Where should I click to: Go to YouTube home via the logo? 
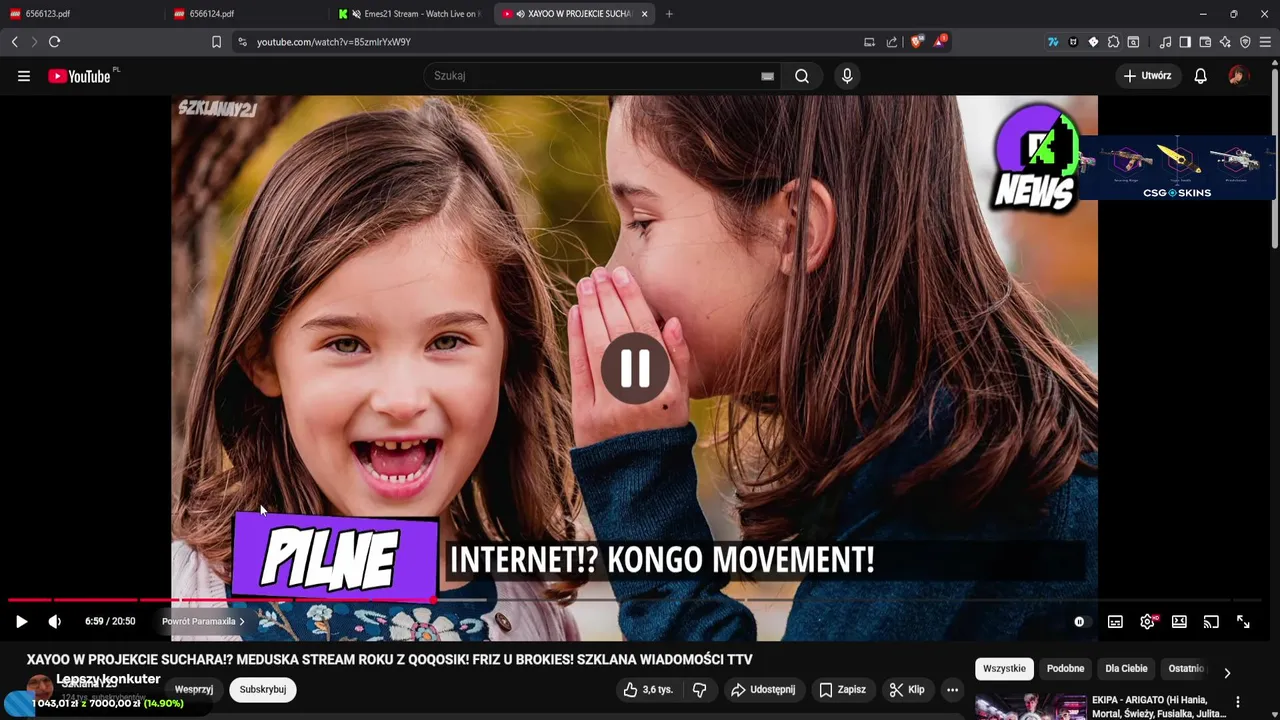[81, 76]
